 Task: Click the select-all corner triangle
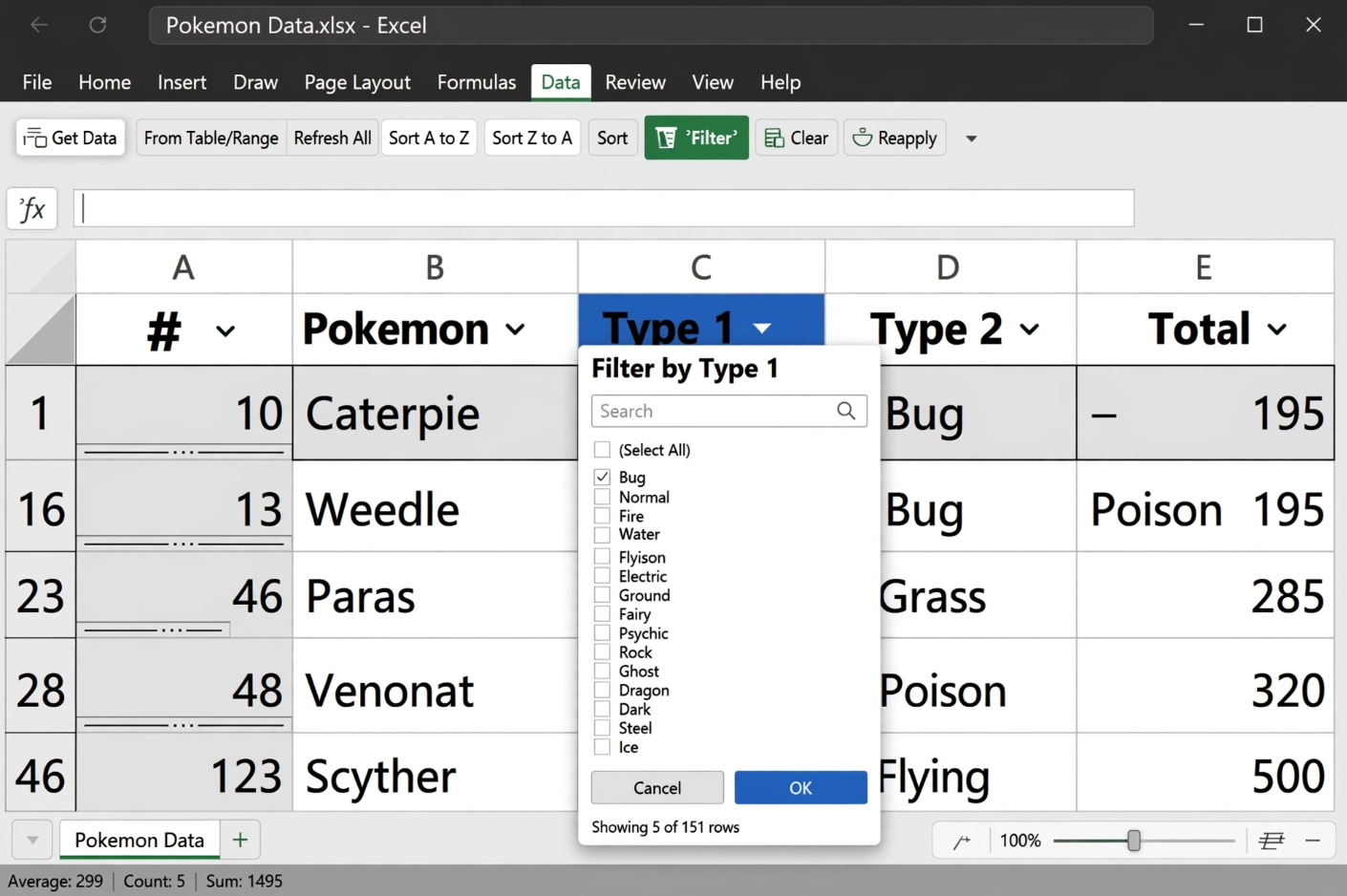point(41,329)
